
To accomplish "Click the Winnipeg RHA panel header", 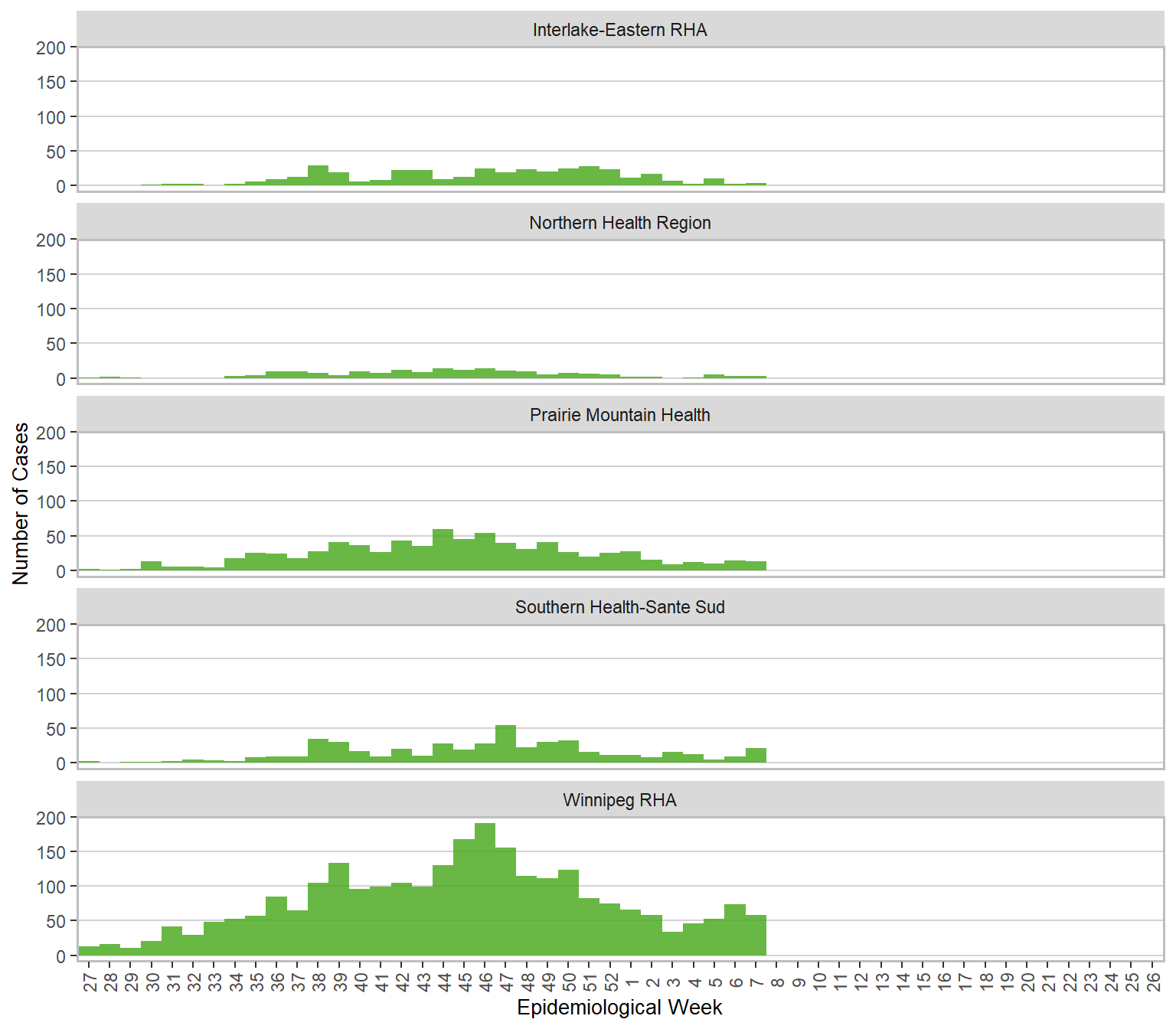I will pyautogui.click(x=619, y=800).
